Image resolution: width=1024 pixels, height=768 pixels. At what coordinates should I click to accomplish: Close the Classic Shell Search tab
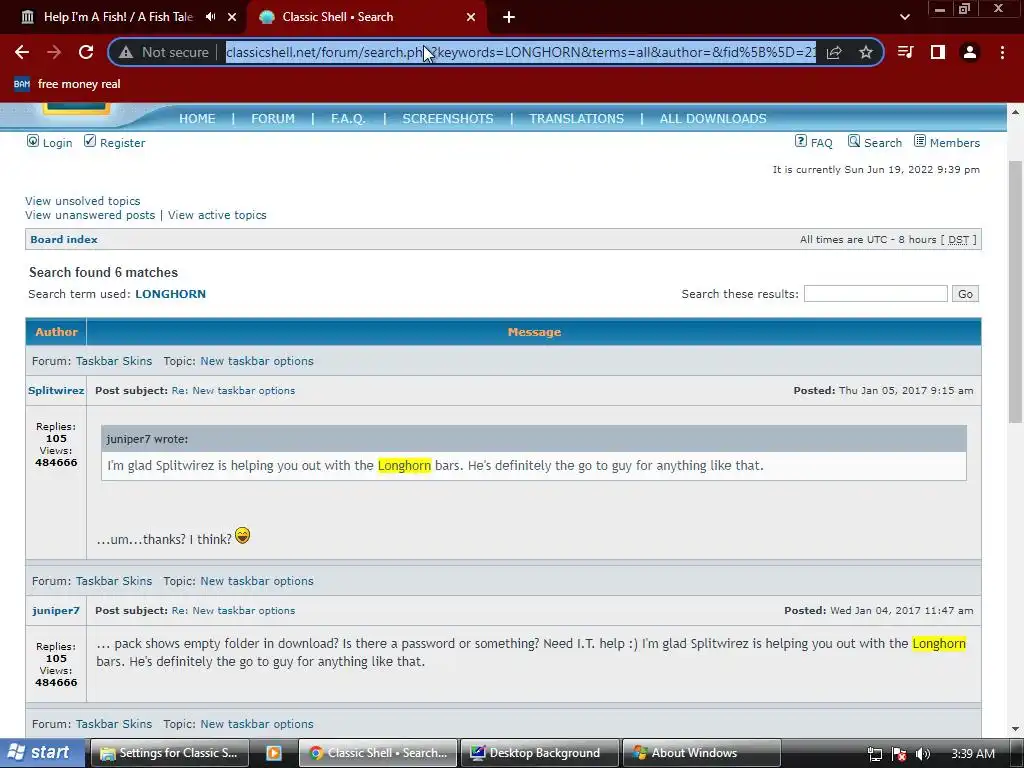(471, 17)
